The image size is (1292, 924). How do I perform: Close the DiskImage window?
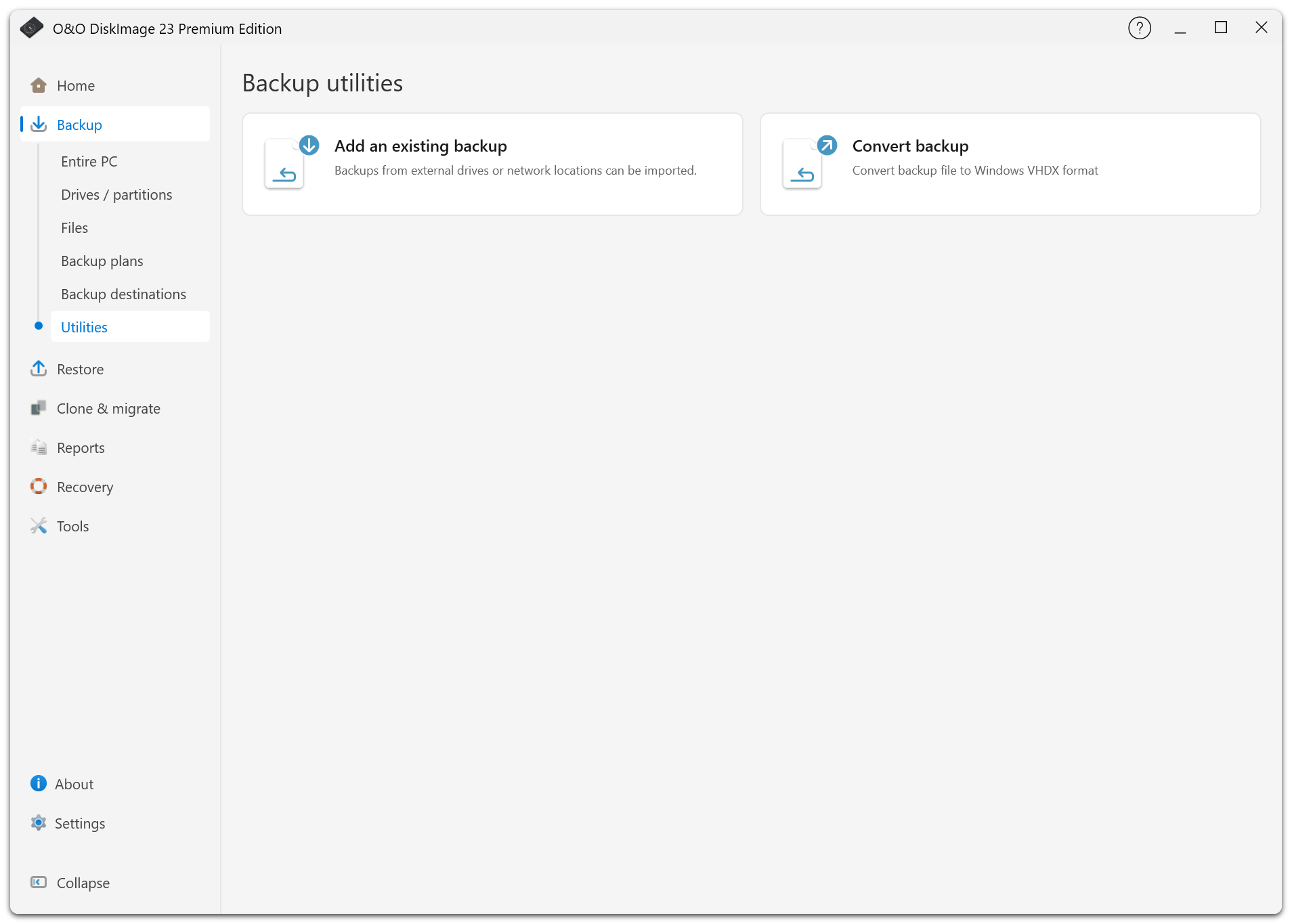(1261, 28)
